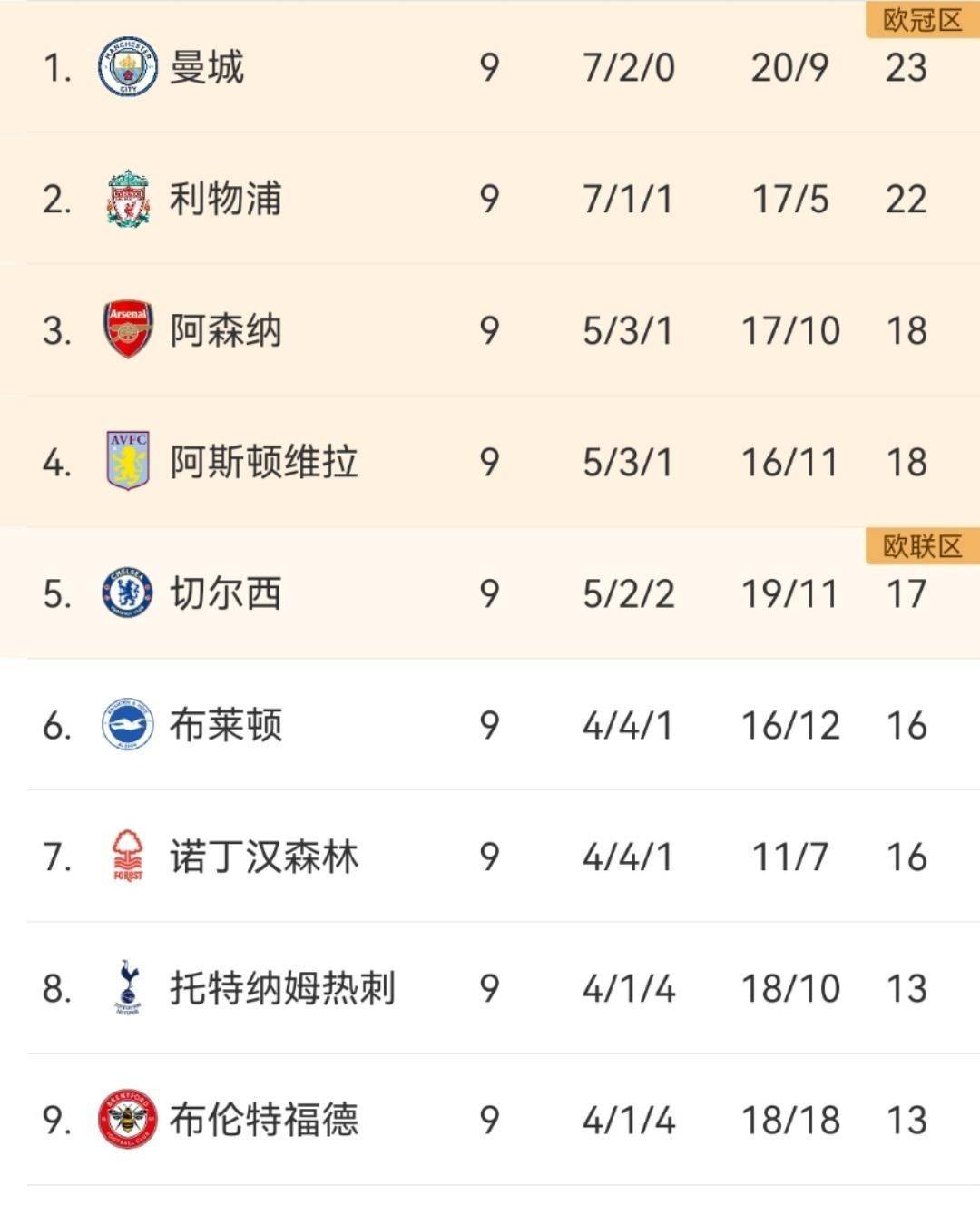Image resolution: width=980 pixels, height=1205 pixels.
Task: Tap the Brentford bee badge
Action: click(x=128, y=1119)
